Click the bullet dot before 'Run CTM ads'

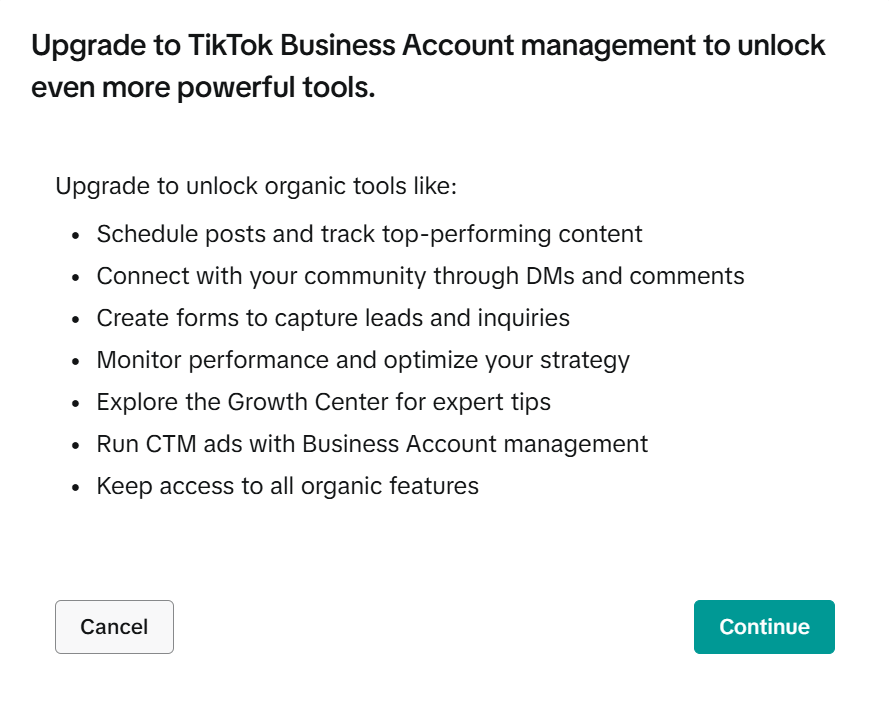[76, 446]
